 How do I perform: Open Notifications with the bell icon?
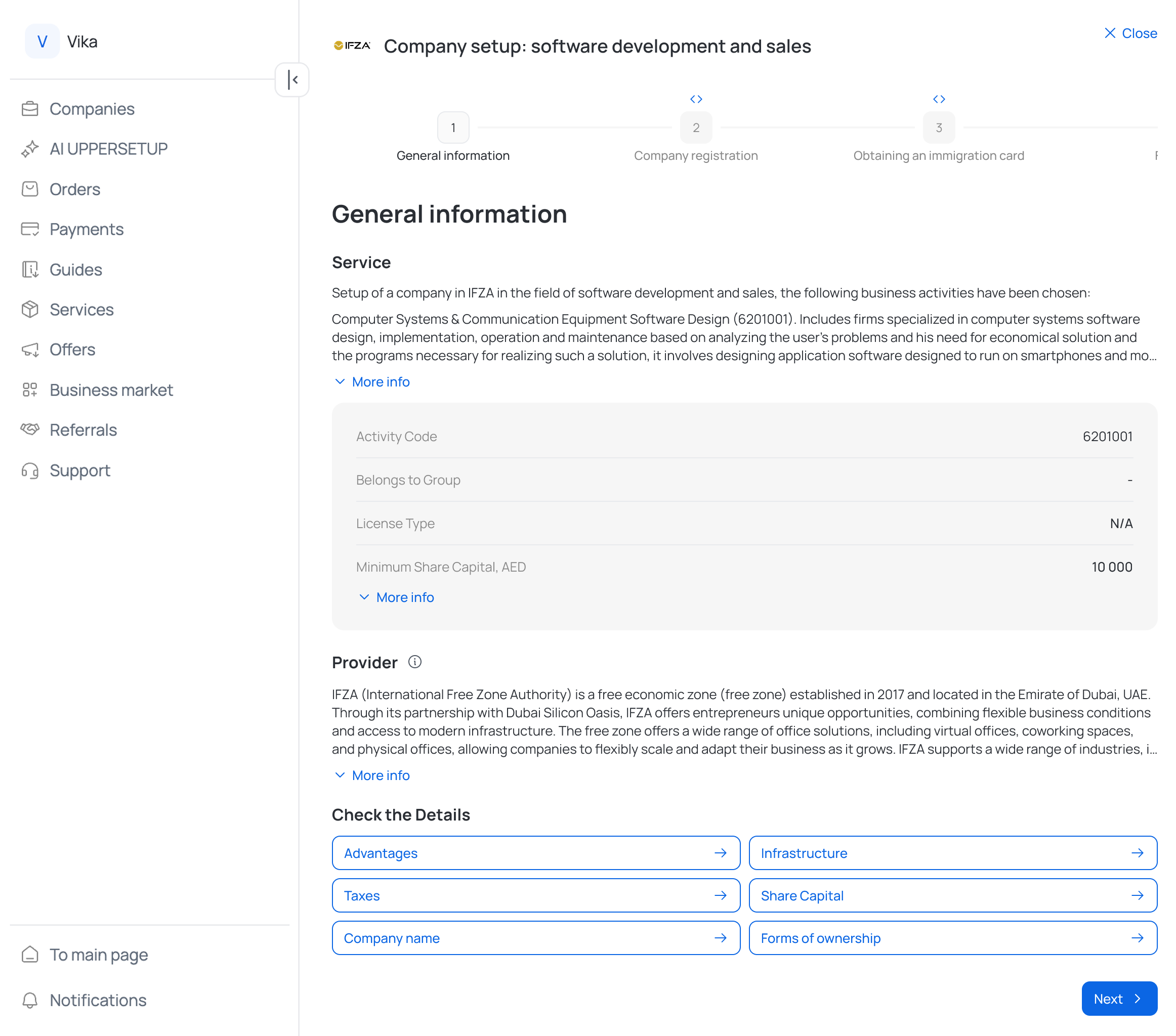click(x=30, y=1000)
